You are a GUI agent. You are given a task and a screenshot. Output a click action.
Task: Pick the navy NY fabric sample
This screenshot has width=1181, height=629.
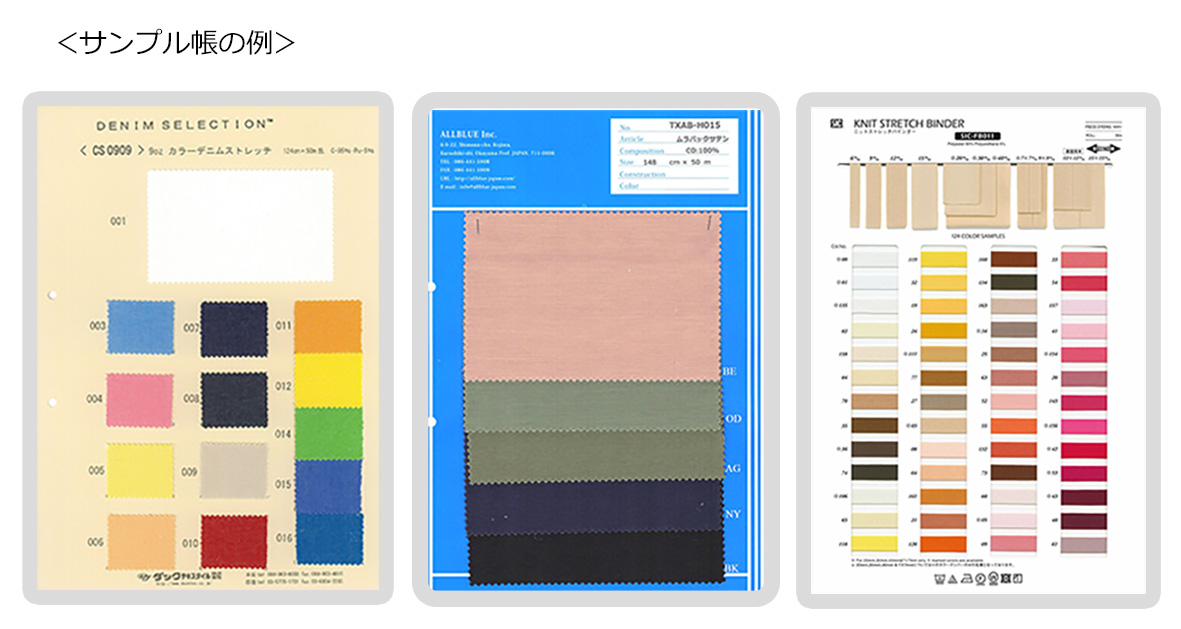pos(595,508)
